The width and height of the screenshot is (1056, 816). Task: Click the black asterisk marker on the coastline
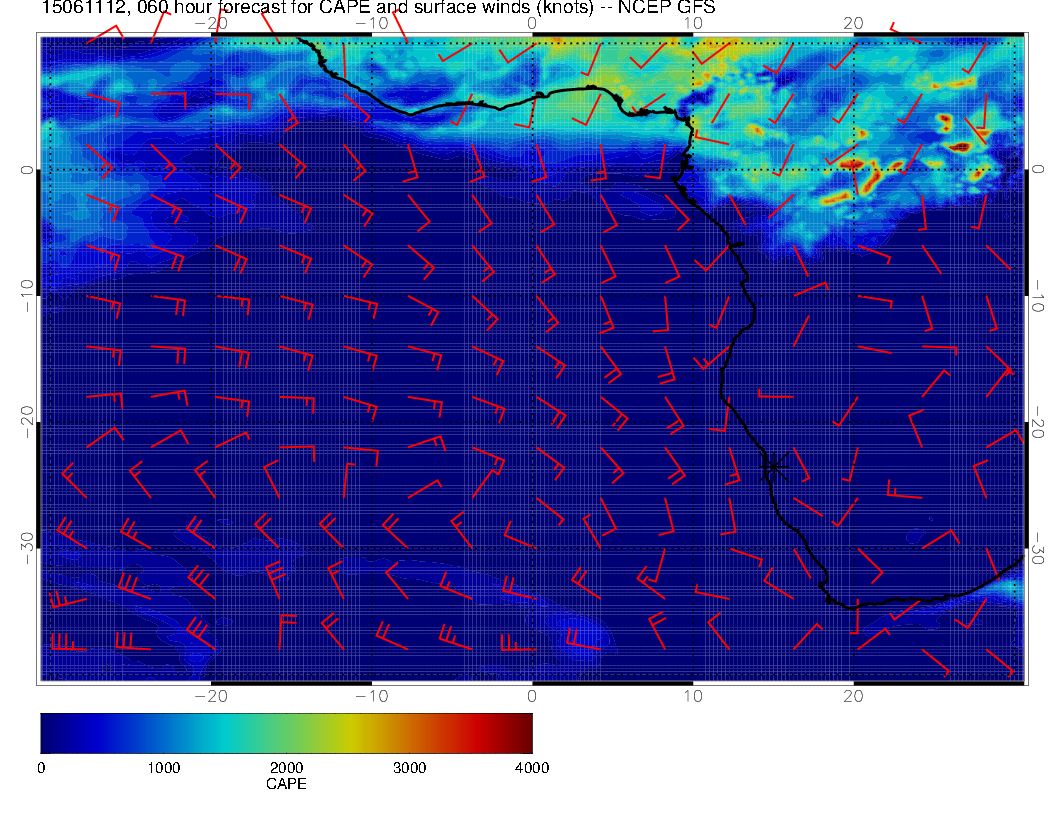(x=774, y=466)
